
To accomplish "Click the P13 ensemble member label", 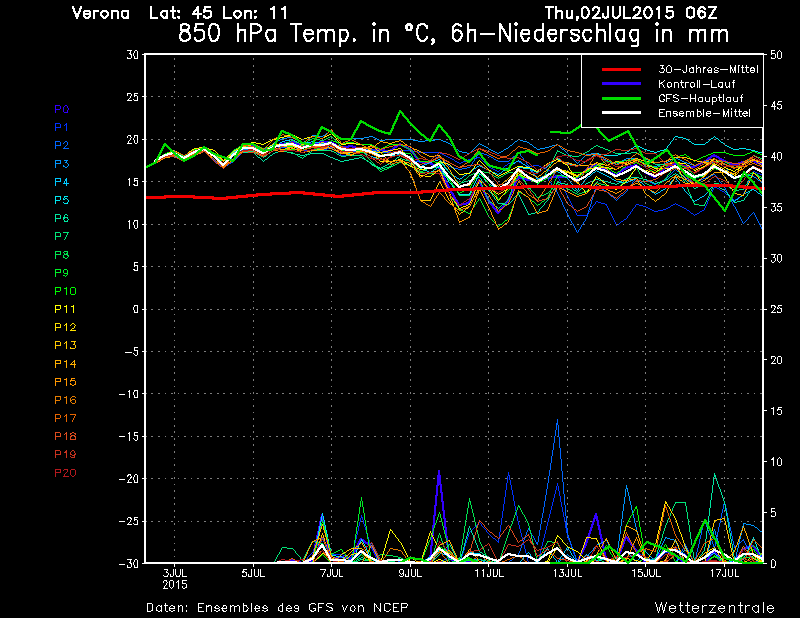I will point(65,345).
